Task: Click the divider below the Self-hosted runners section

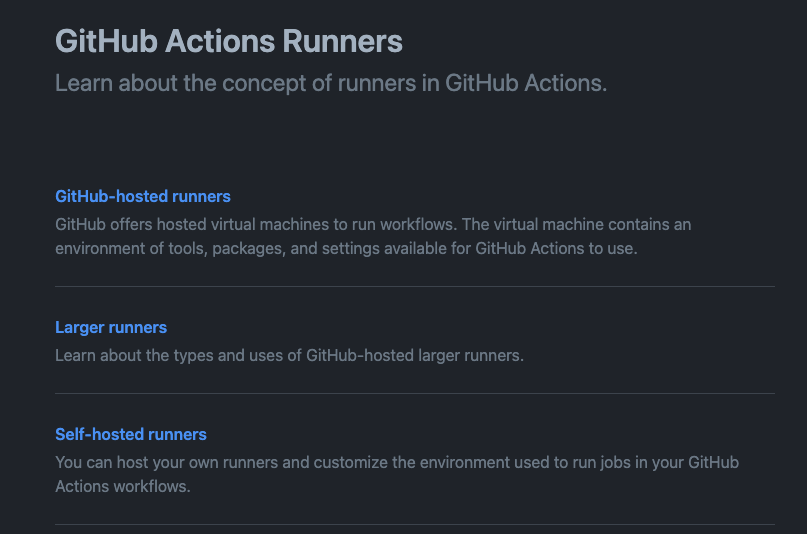Action: pyautogui.click(x=415, y=524)
